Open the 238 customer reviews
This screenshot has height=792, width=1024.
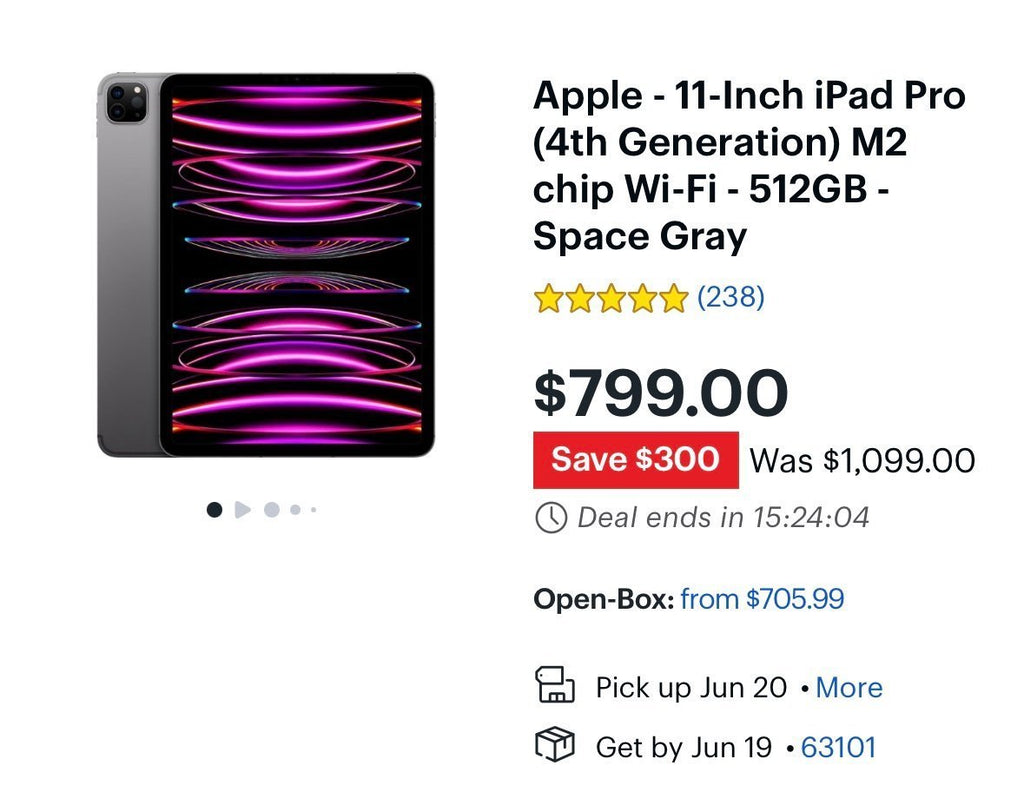pyautogui.click(x=732, y=296)
